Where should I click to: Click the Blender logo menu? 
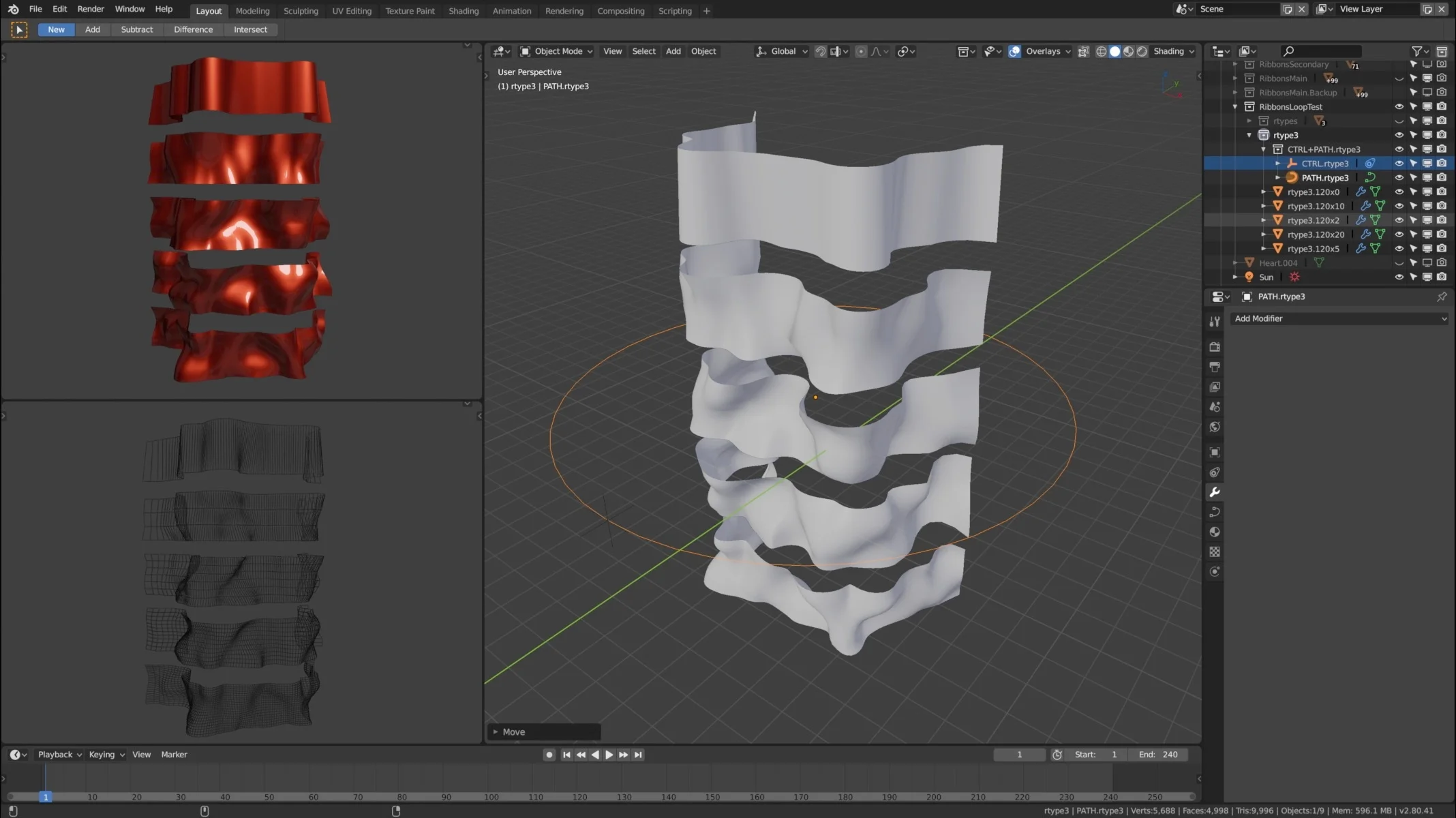[14, 10]
